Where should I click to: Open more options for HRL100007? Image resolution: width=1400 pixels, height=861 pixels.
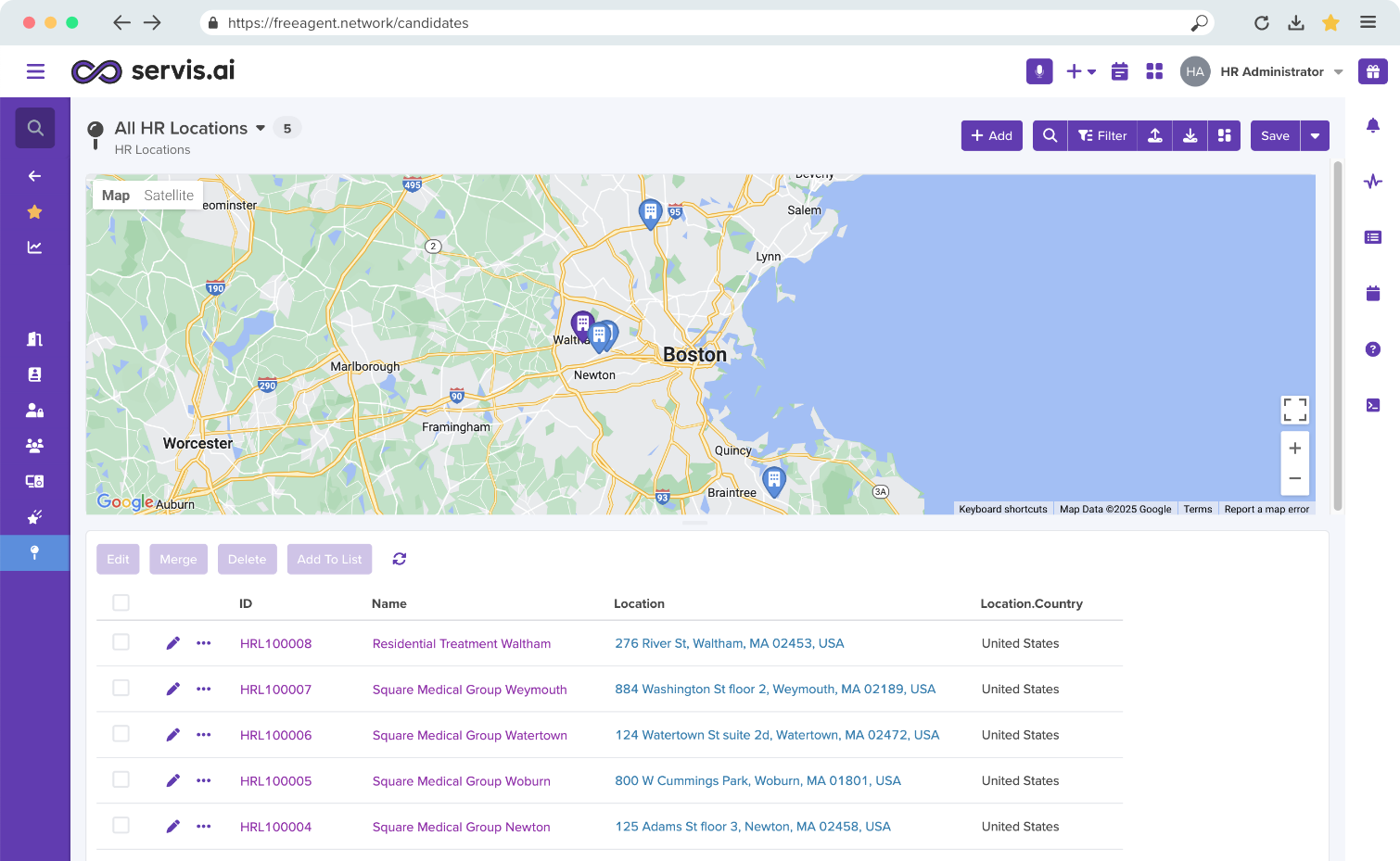[204, 689]
